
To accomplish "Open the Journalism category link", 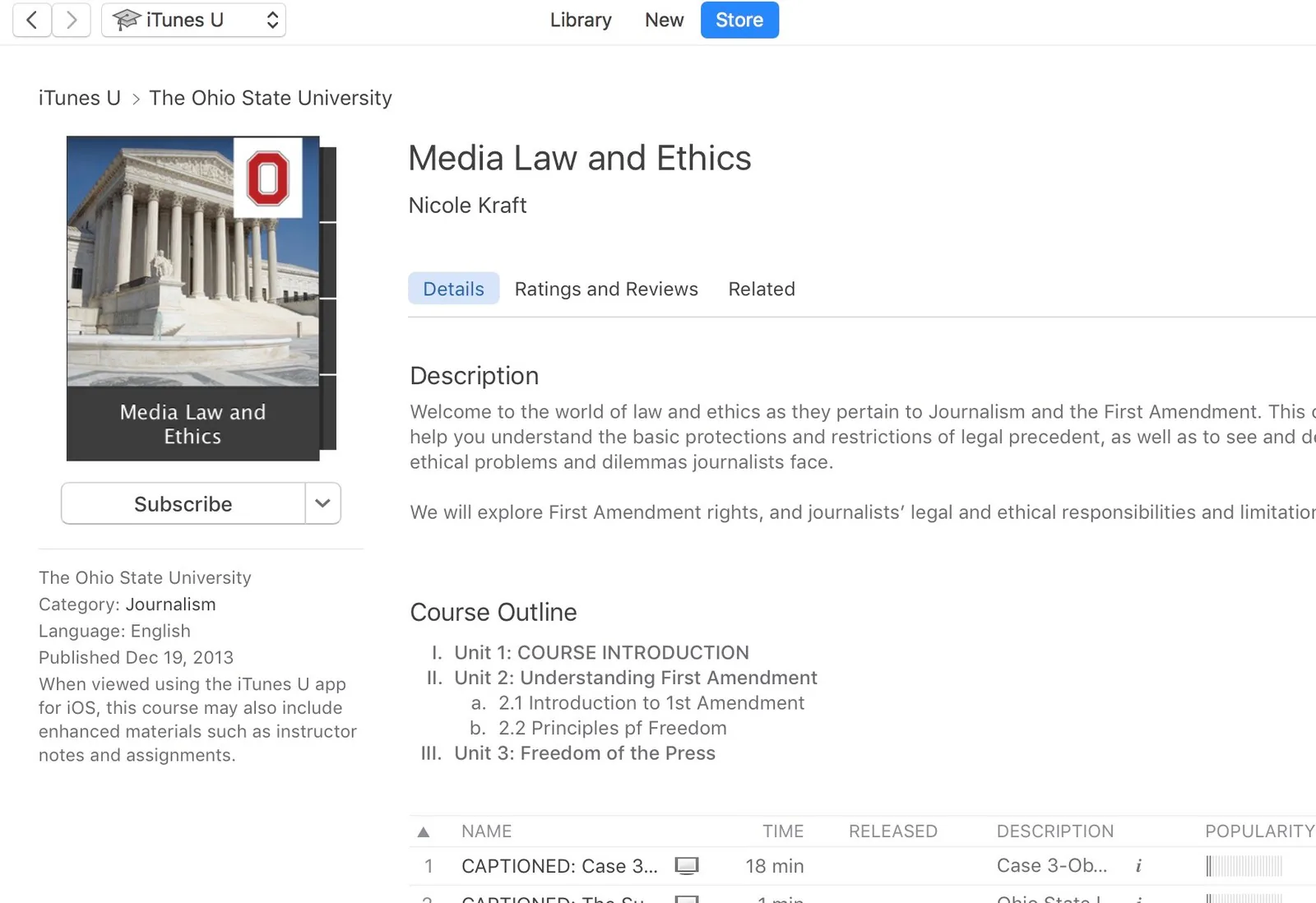I will point(170,604).
